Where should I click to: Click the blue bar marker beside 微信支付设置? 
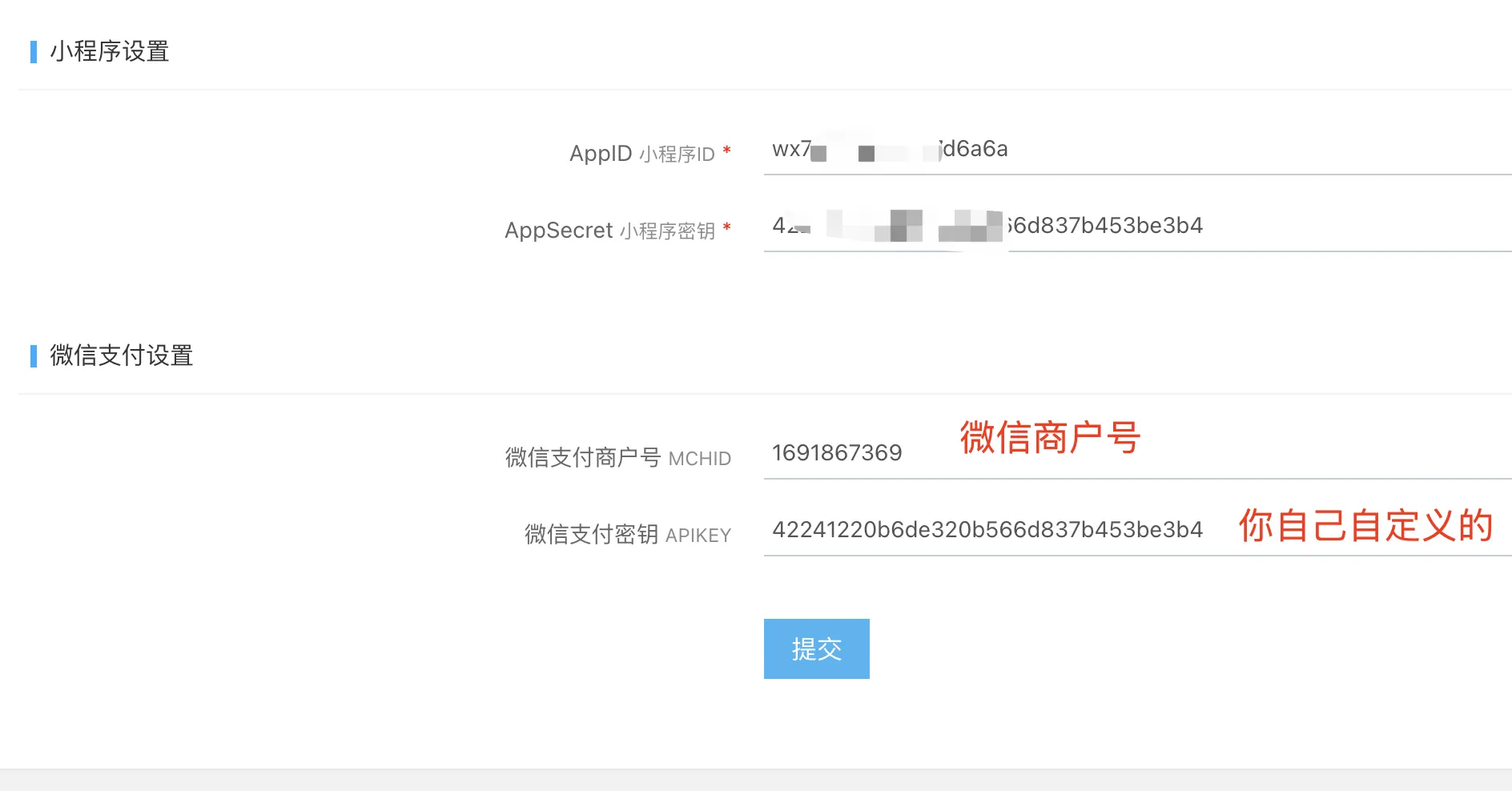34,355
